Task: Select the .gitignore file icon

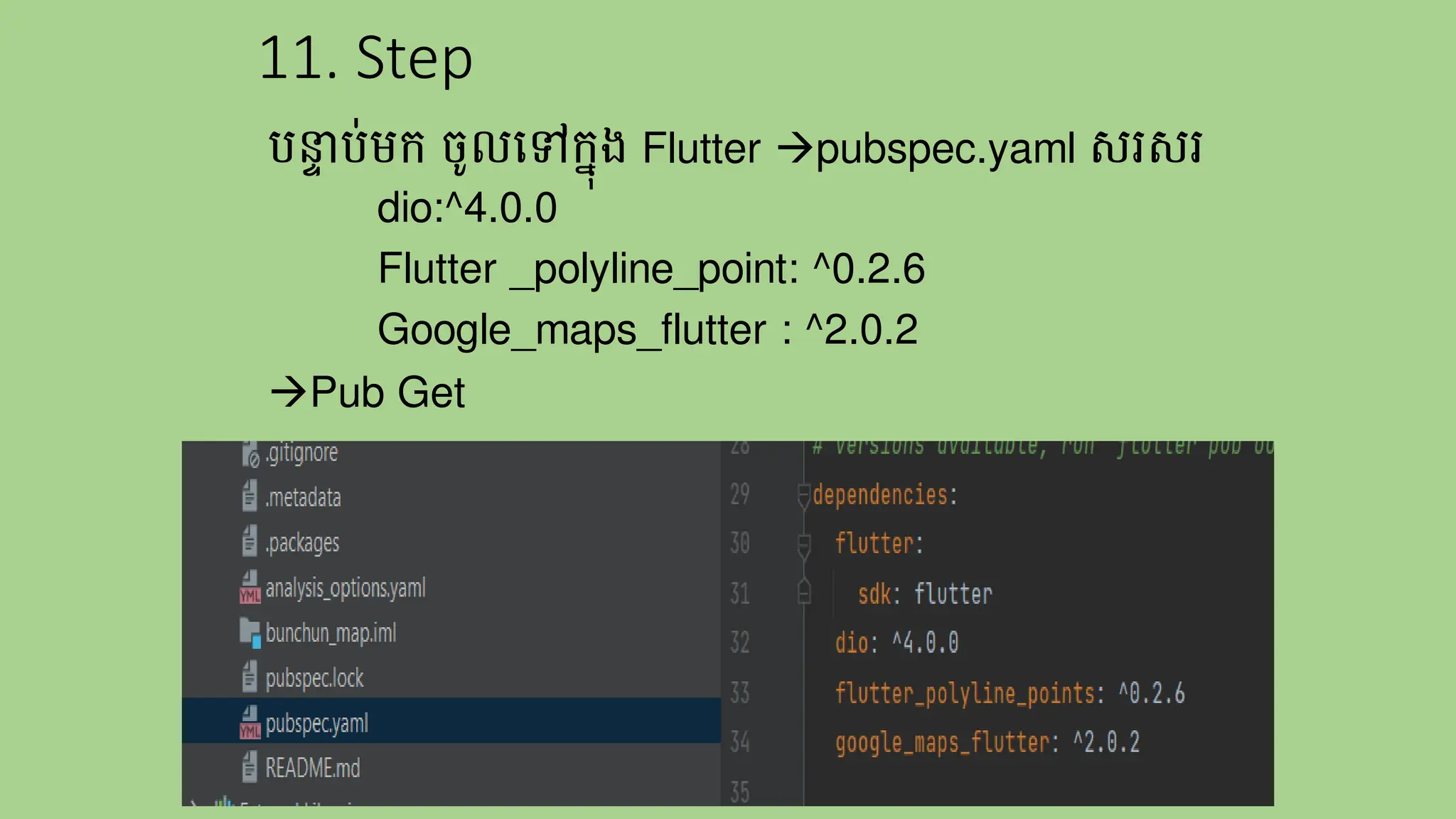Action: (250, 454)
